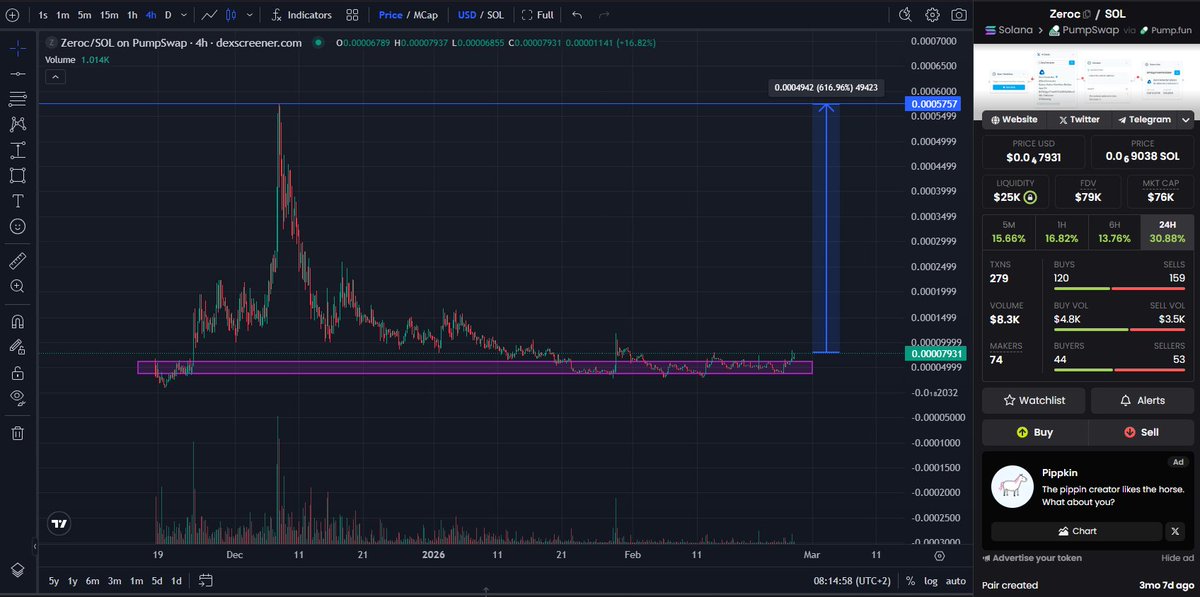Undo the last chart action

pos(577,15)
